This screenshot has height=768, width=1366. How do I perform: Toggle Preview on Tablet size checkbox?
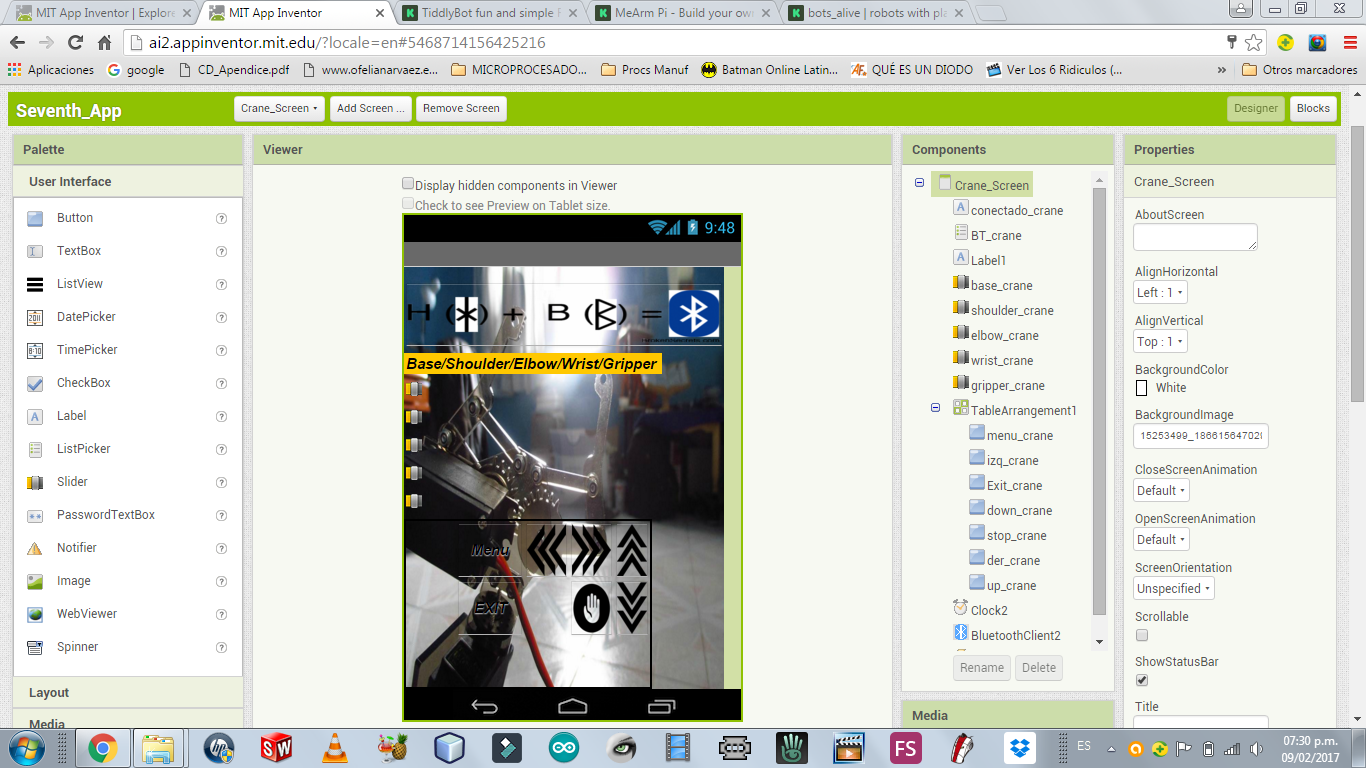408,204
